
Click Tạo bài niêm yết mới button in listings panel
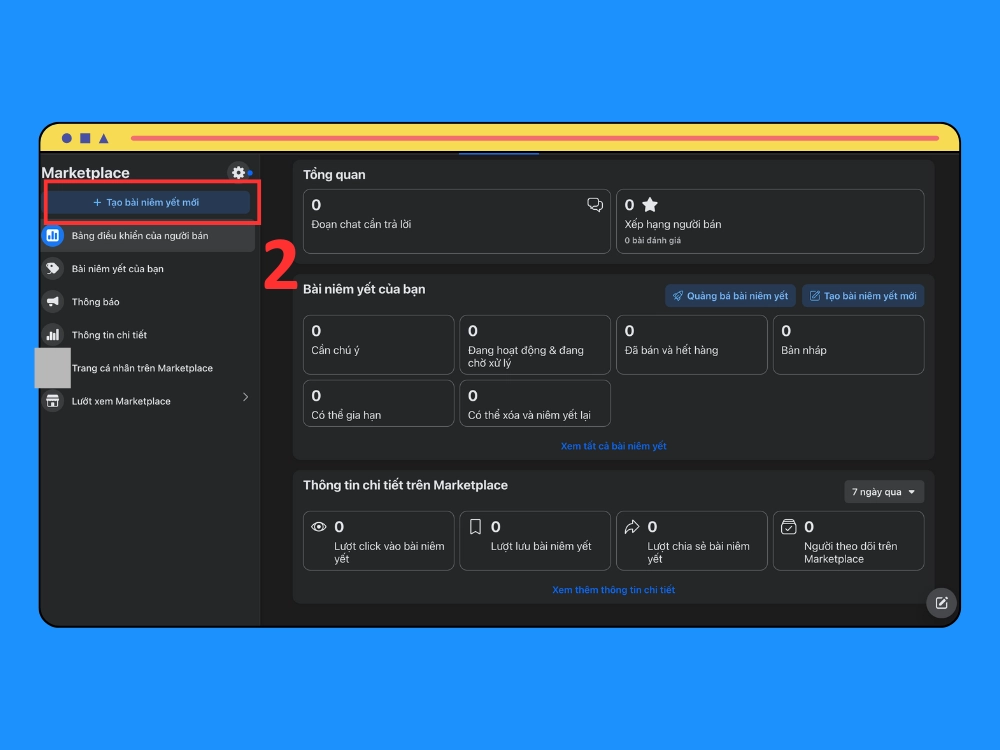click(863, 296)
